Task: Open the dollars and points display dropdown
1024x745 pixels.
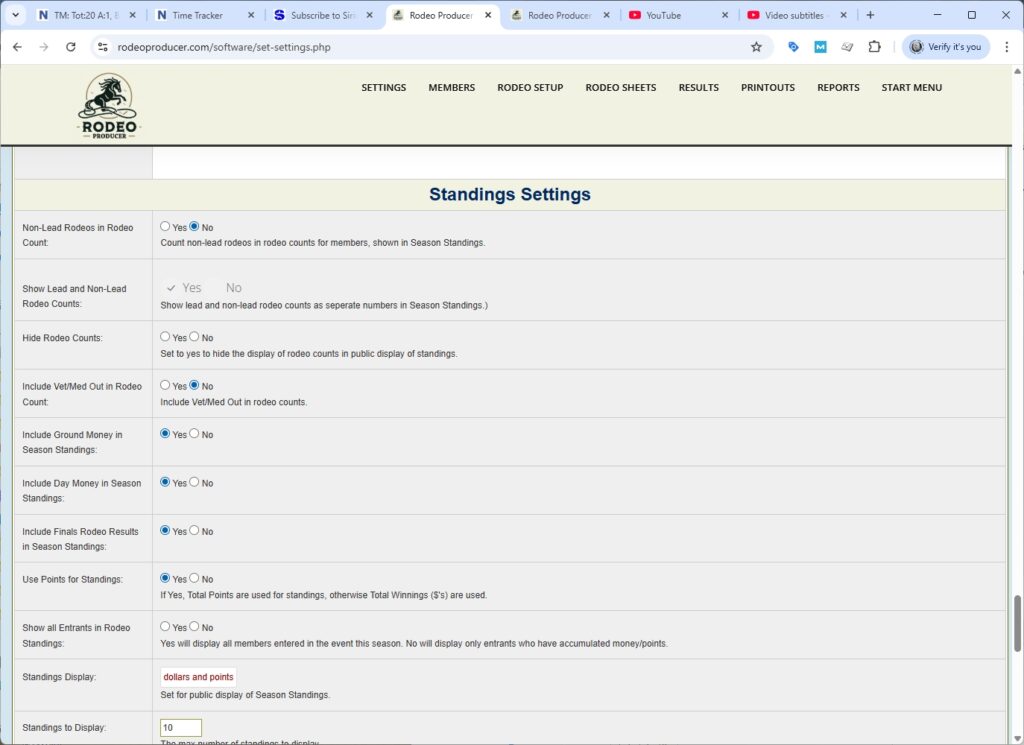Action: 197,676
